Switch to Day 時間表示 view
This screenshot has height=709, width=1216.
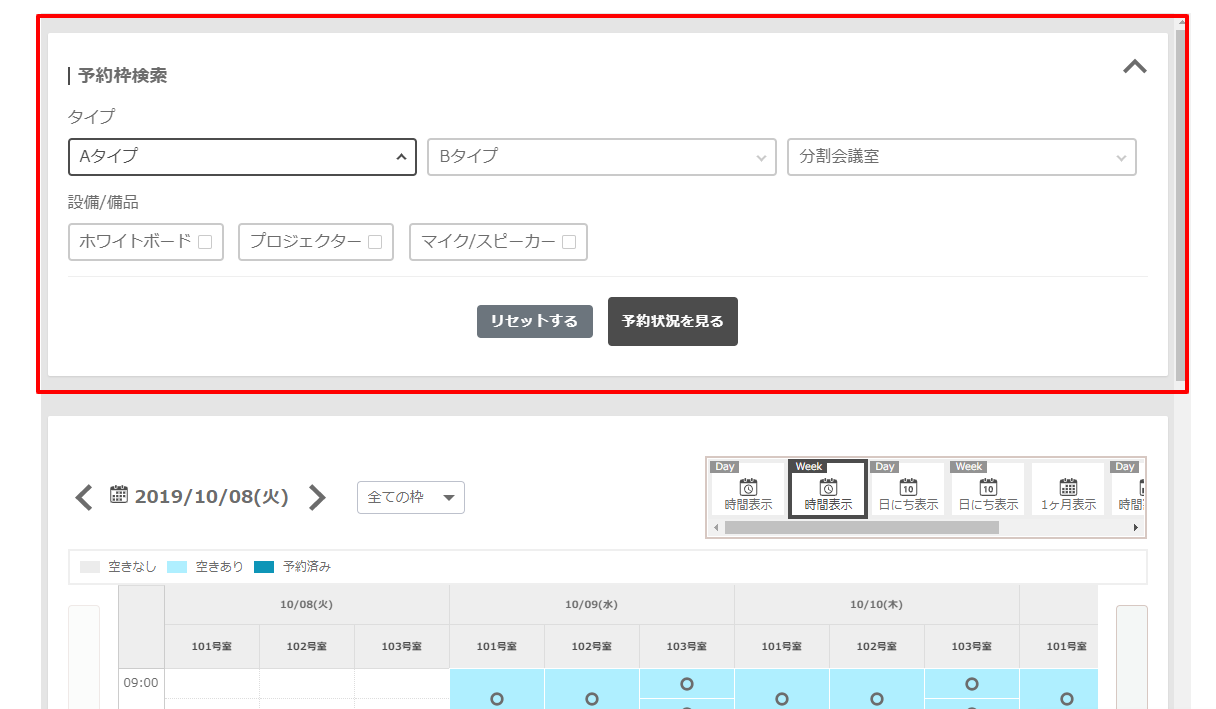click(x=748, y=490)
